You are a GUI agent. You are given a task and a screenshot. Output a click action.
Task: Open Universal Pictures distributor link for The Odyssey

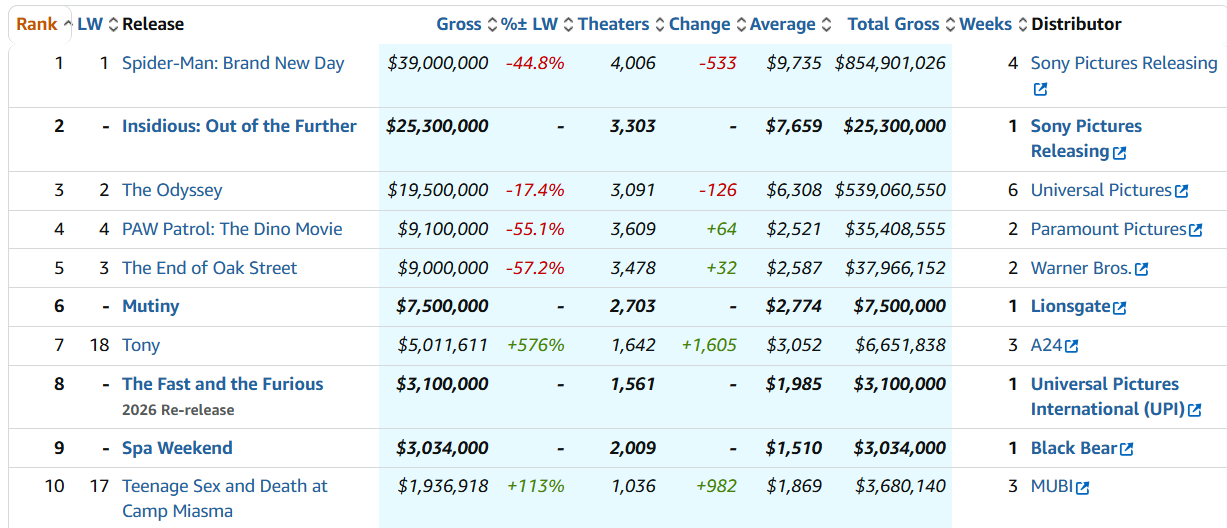coord(1101,190)
